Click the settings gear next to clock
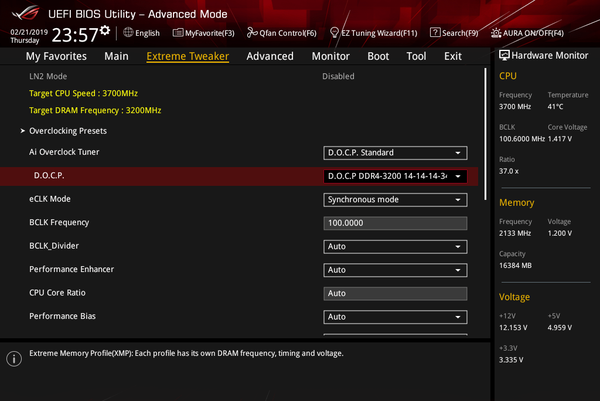 pyautogui.click(x=105, y=30)
